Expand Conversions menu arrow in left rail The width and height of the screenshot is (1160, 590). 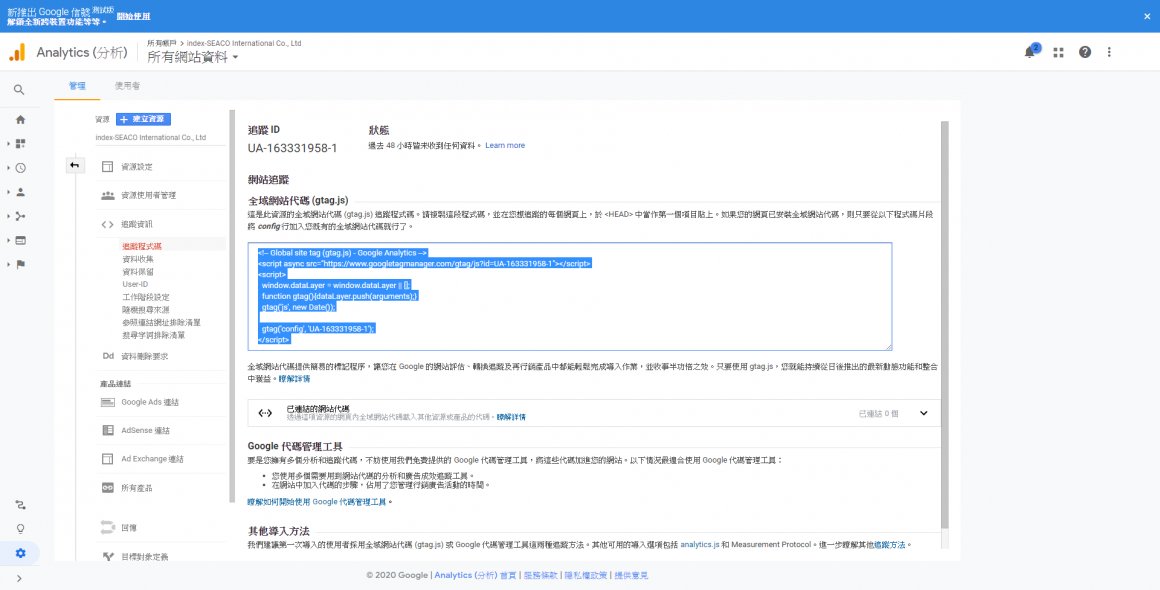click(8, 264)
